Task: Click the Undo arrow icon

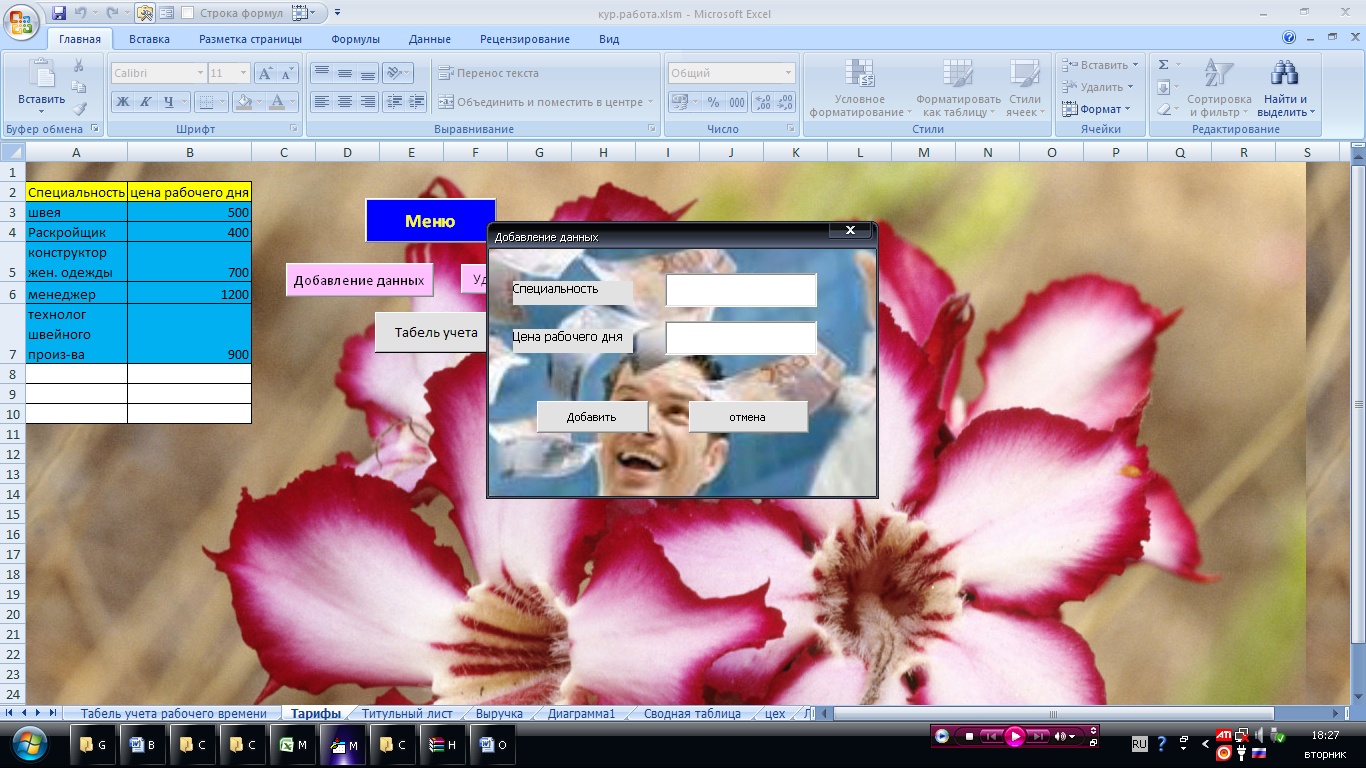Action: (81, 13)
